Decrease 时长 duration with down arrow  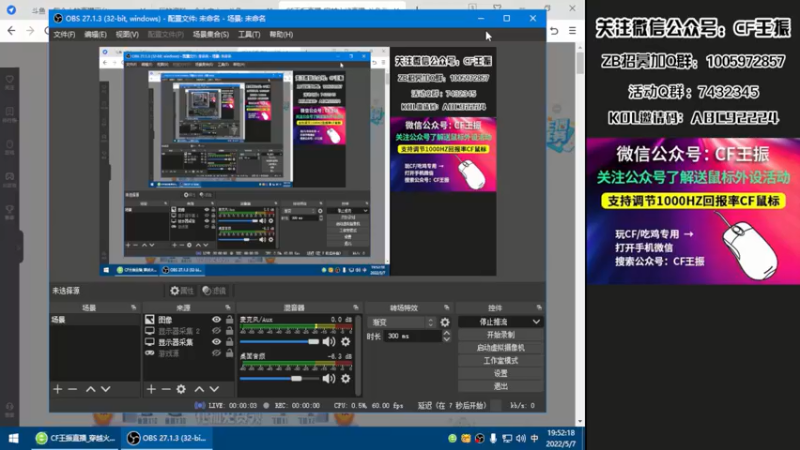[446, 339]
